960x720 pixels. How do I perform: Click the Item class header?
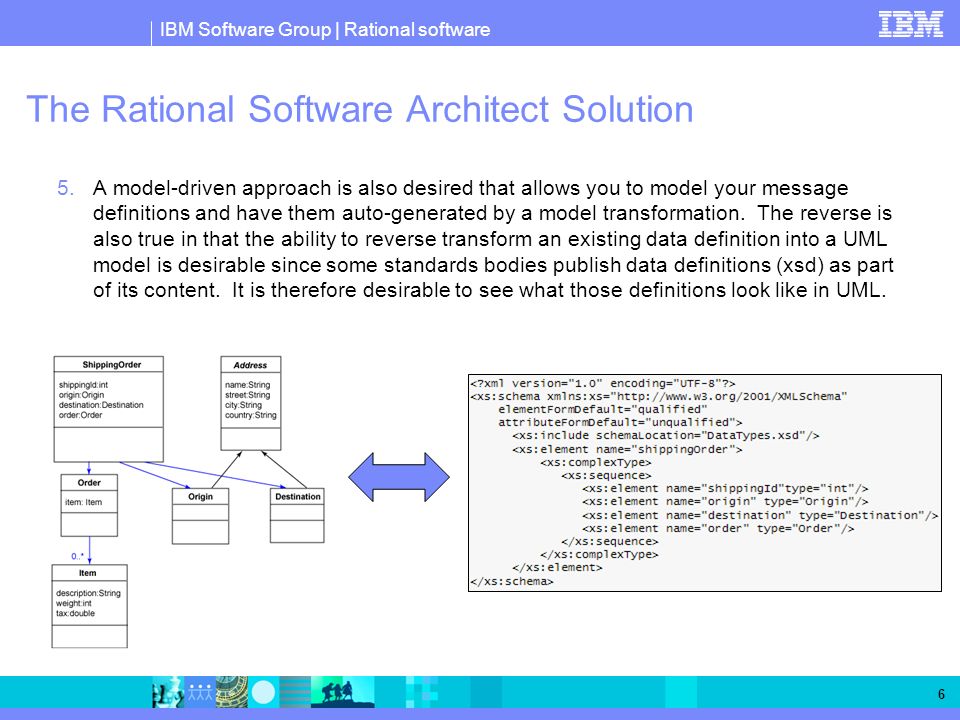point(88,573)
